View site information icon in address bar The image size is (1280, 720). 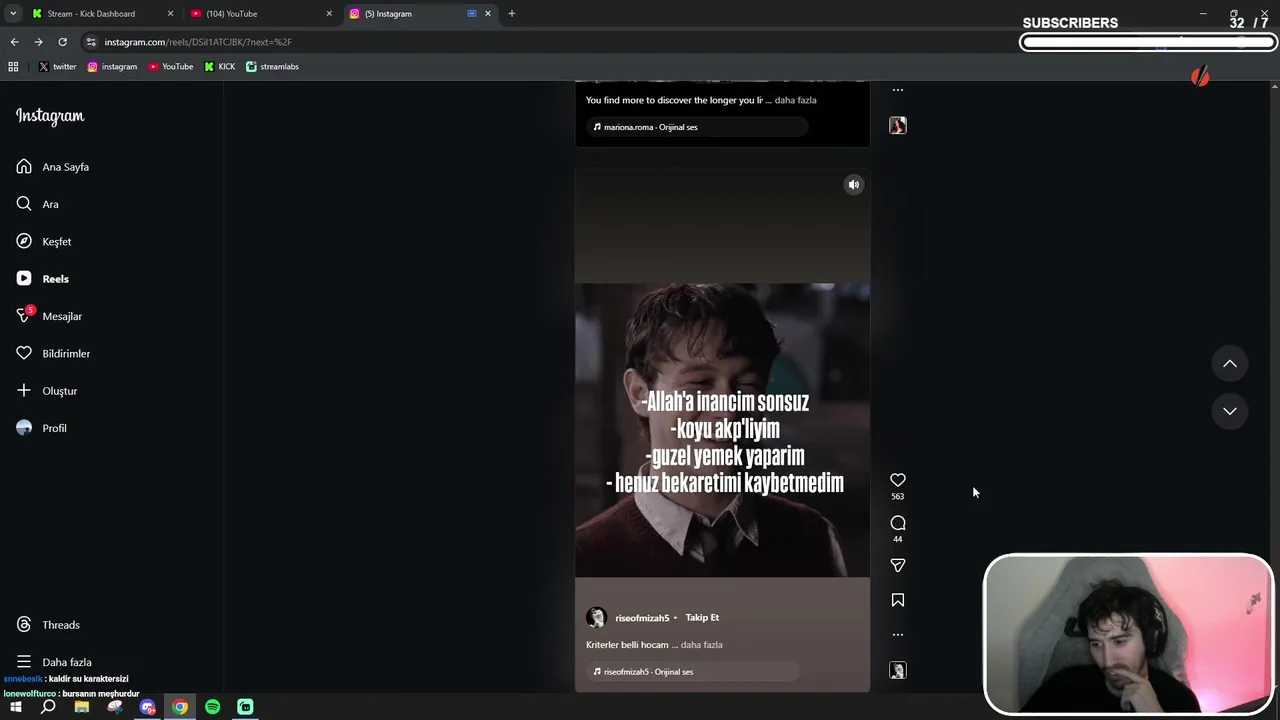(x=91, y=42)
